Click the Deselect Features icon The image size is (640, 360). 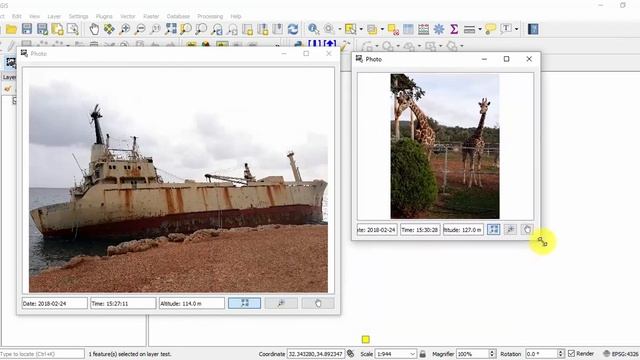(x=393, y=29)
